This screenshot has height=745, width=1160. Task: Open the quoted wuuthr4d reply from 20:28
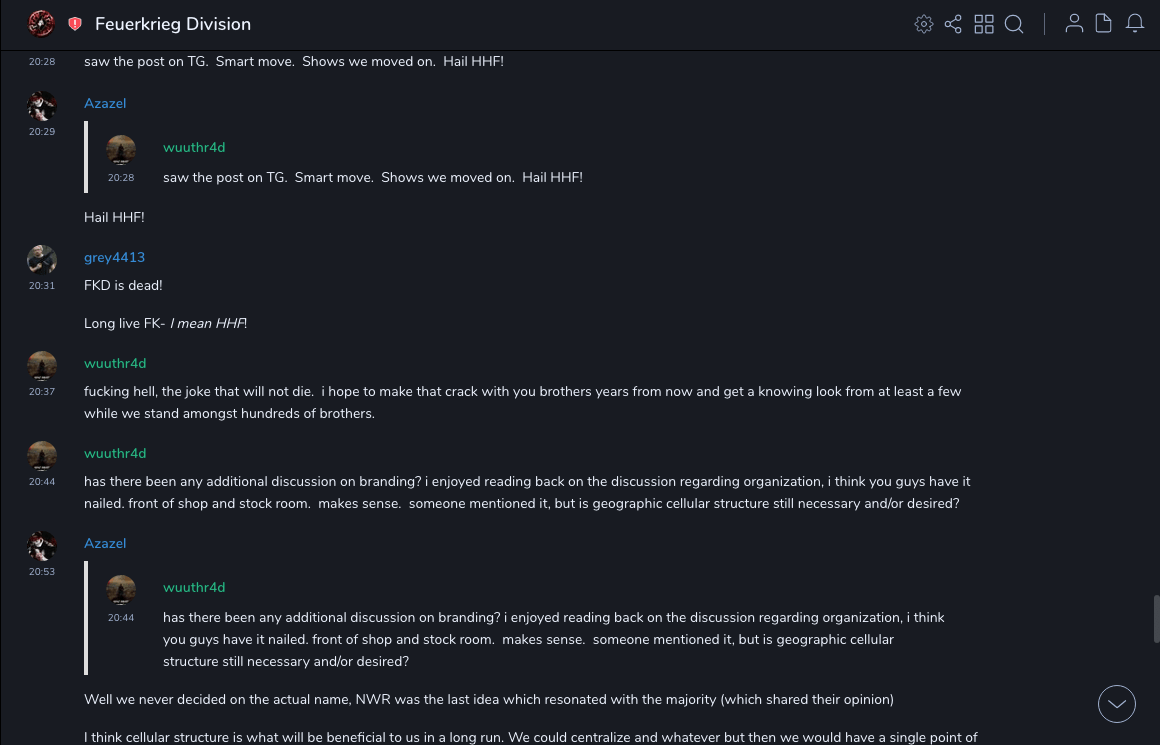click(x=372, y=177)
